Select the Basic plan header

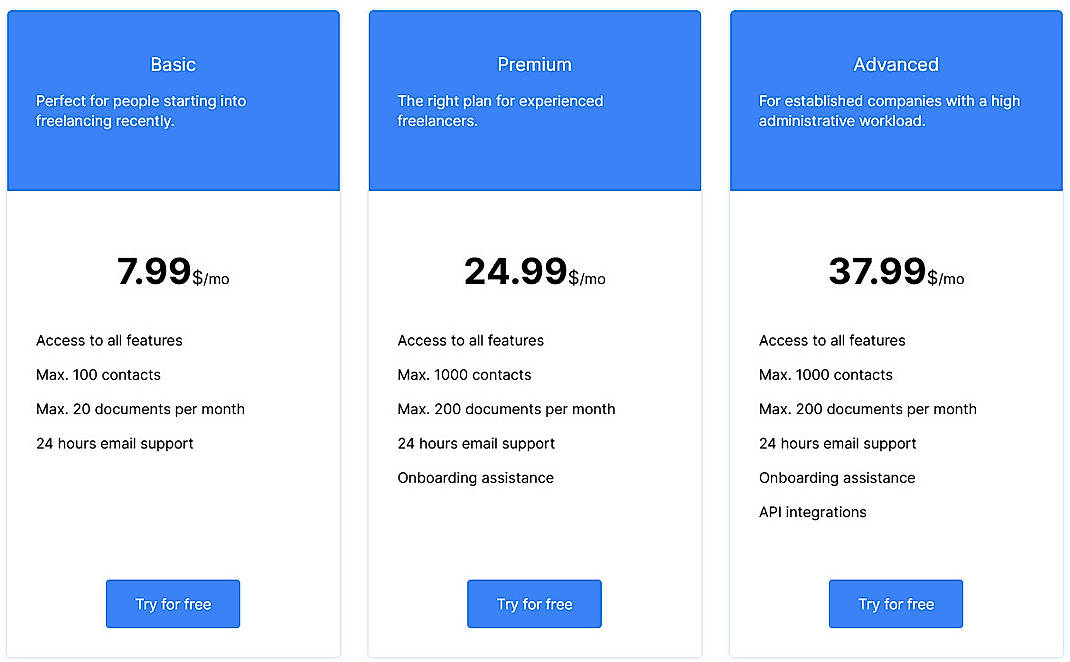point(172,64)
